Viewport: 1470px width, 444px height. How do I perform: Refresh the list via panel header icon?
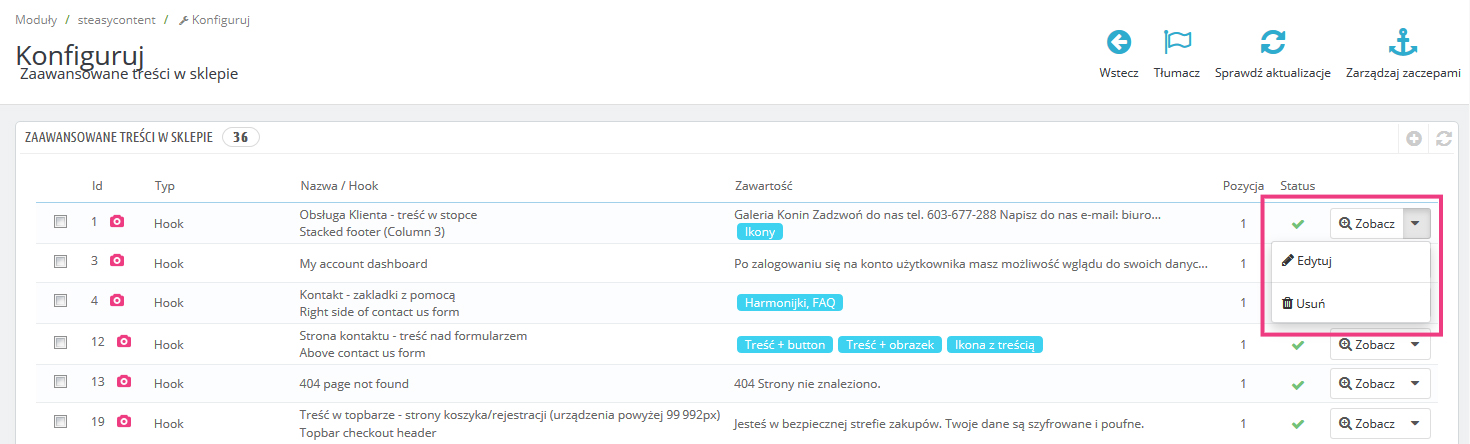pyautogui.click(x=1443, y=139)
